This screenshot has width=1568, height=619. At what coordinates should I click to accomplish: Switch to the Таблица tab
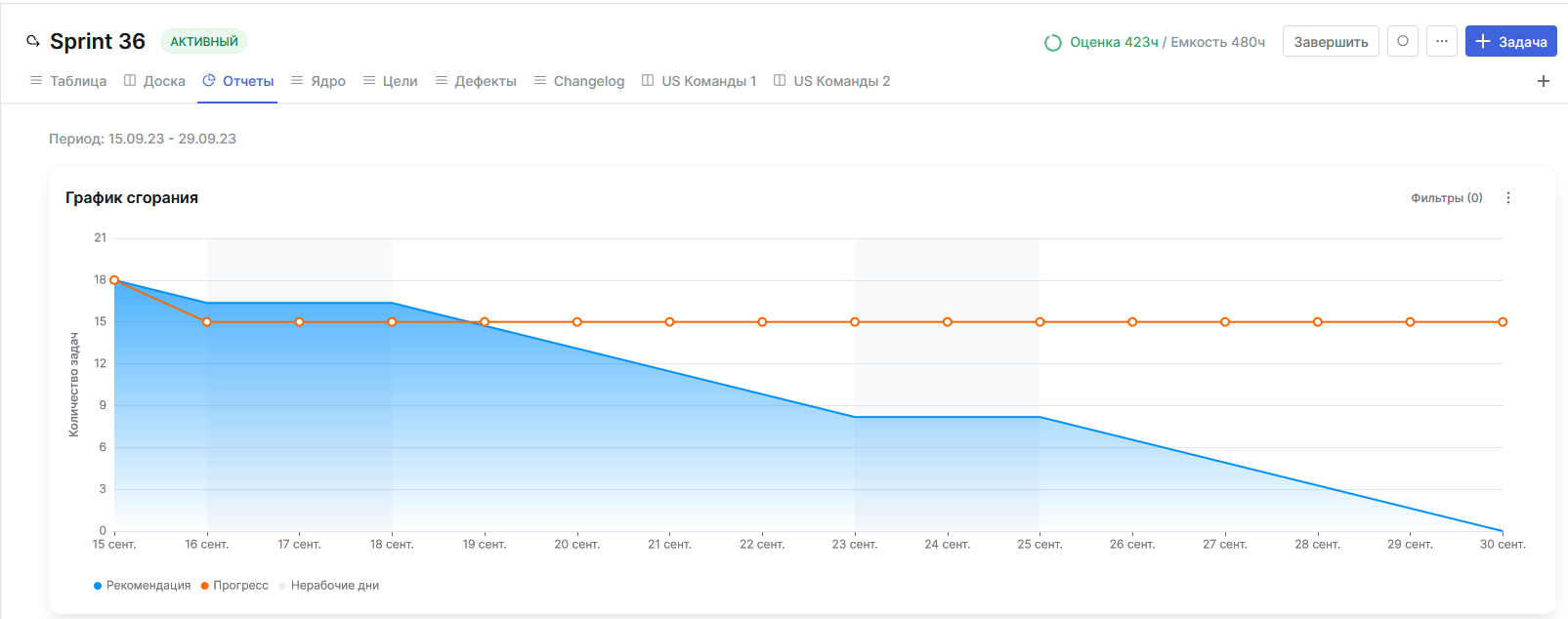point(68,81)
